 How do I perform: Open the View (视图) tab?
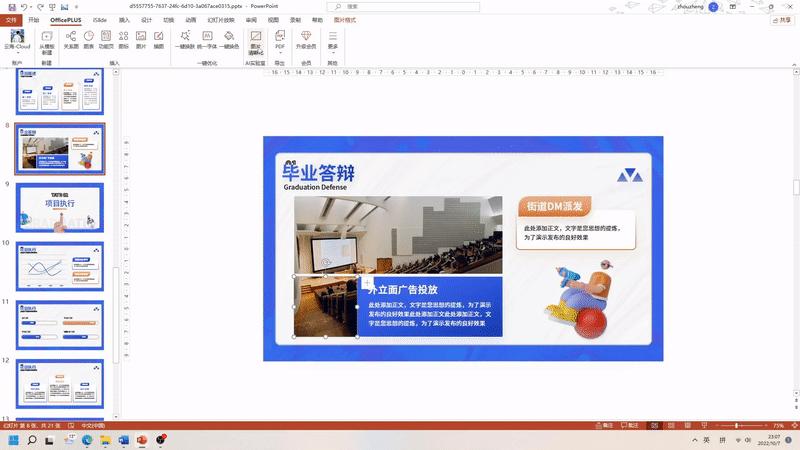(x=273, y=20)
